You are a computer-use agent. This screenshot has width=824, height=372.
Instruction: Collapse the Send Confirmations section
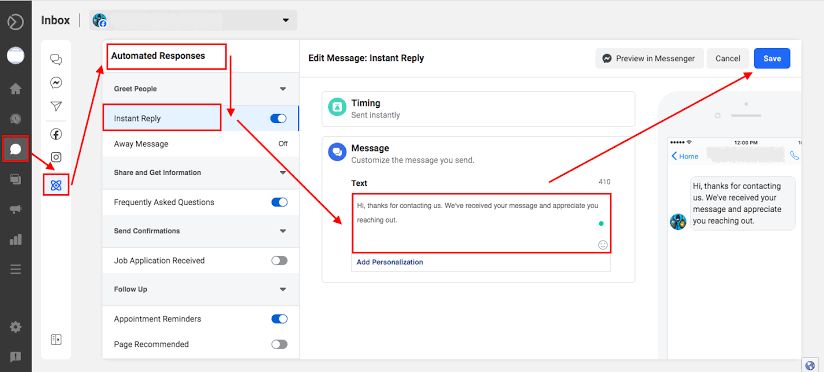click(x=283, y=231)
